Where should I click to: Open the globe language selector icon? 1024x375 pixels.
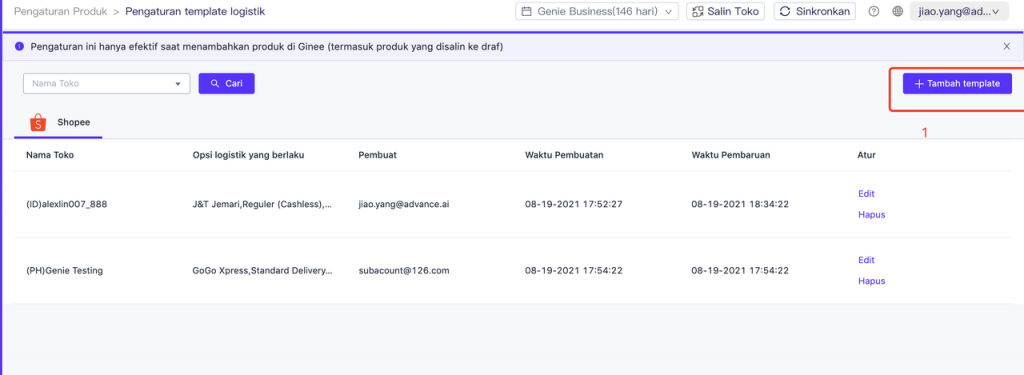(898, 12)
